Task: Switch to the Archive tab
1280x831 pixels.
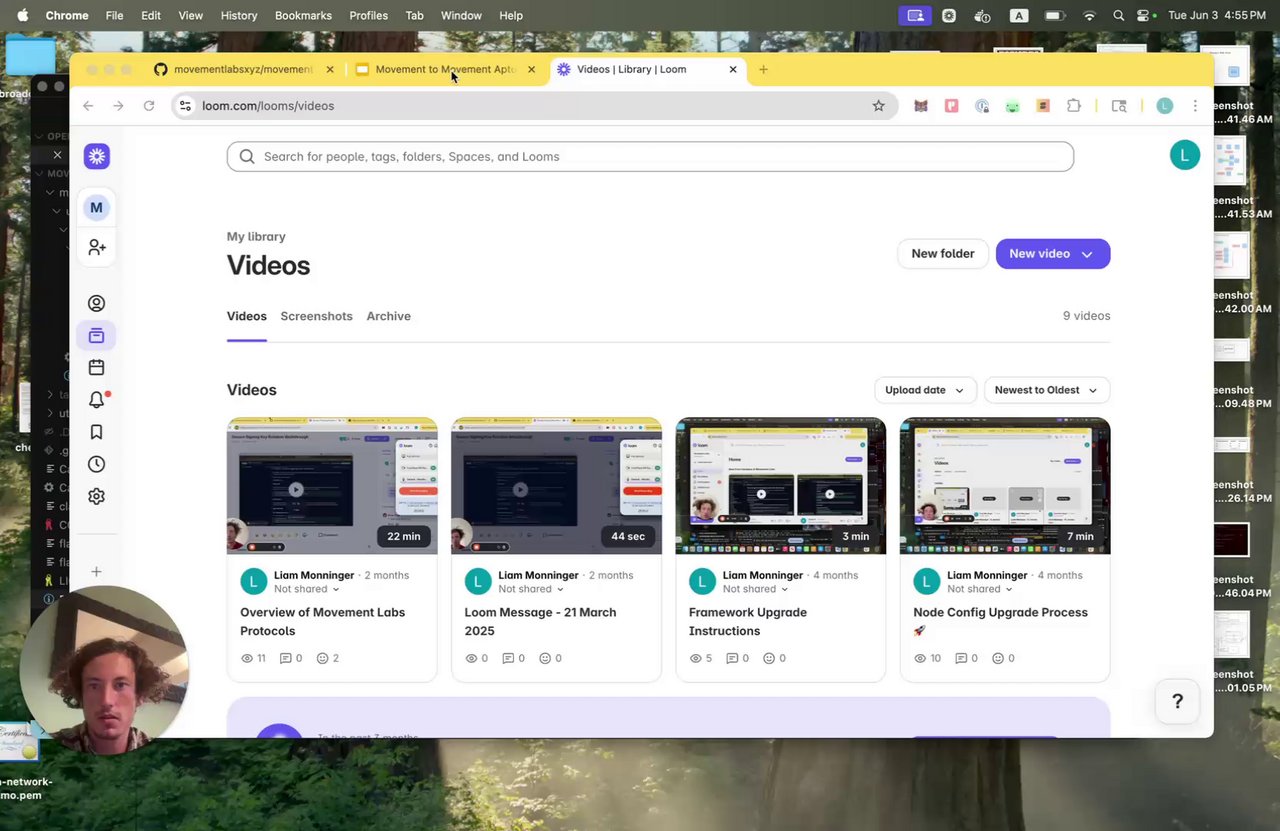Action: (x=388, y=316)
